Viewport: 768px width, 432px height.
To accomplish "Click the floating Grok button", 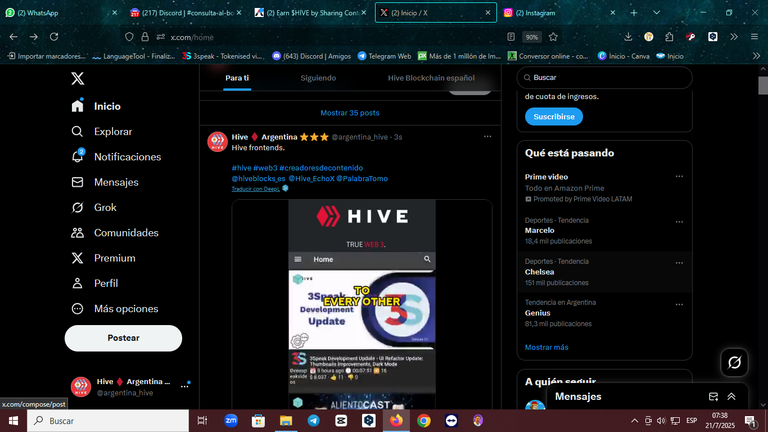I will pyautogui.click(x=734, y=362).
